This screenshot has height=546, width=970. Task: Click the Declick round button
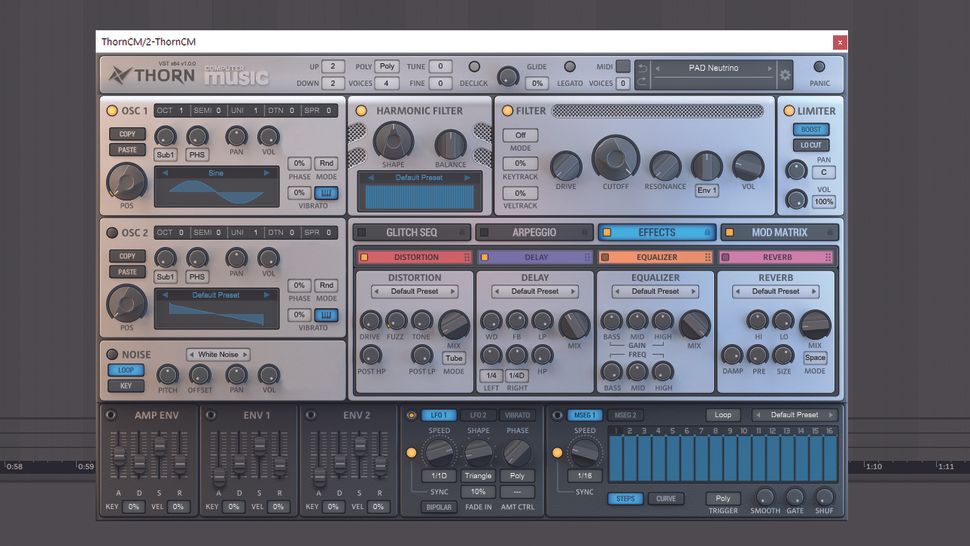click(474, 67)
